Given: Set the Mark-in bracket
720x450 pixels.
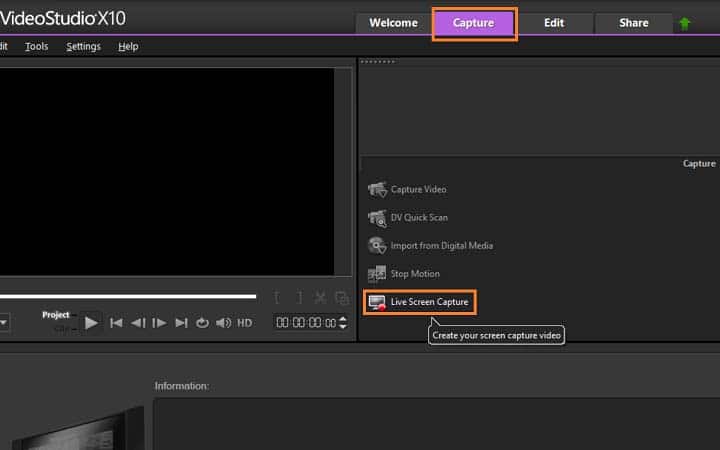Looking at the screenshot, I should click(277, 298).
